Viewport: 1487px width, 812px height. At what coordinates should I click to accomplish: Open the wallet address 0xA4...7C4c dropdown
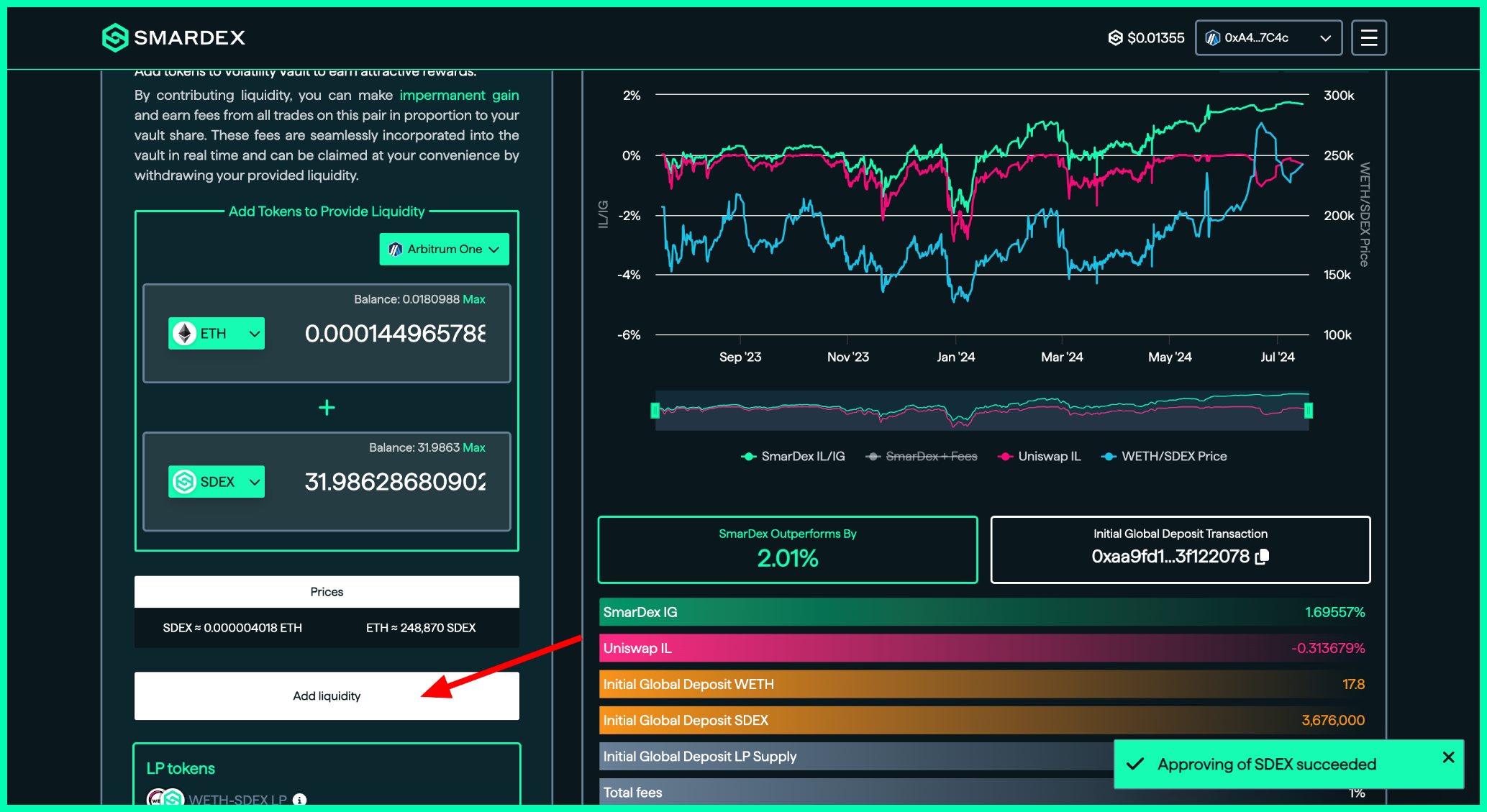[x=1268, y=37]
